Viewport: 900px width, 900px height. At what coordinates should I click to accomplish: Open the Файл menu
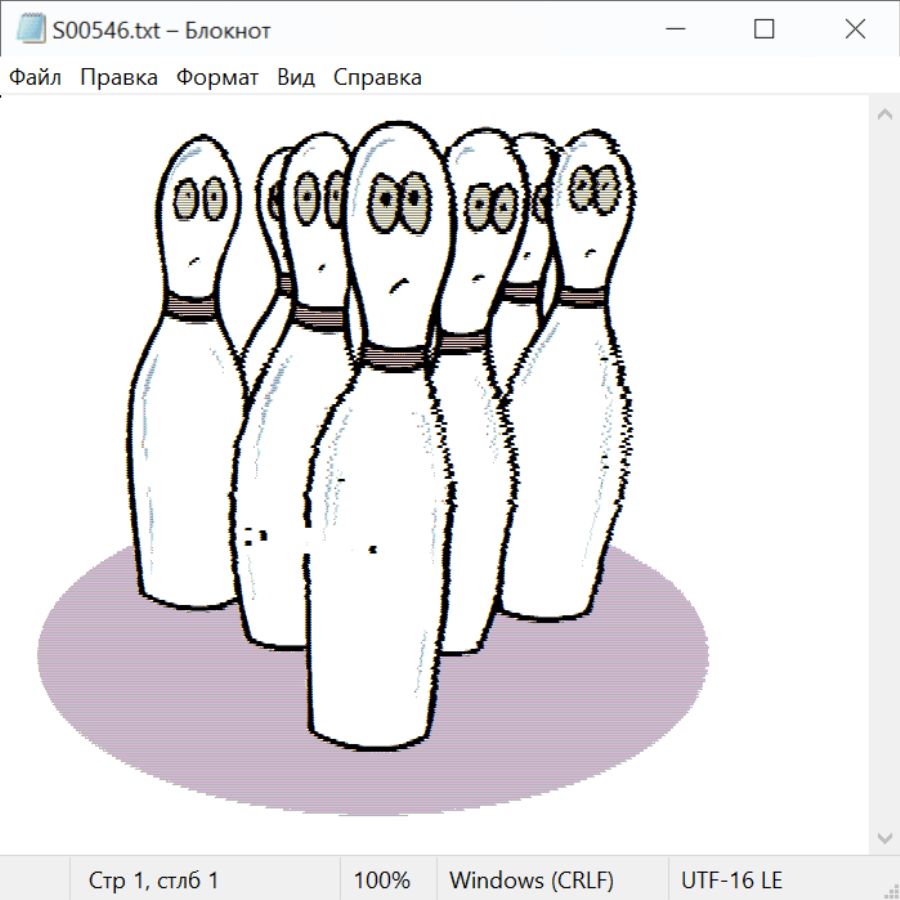coord(36,78)
